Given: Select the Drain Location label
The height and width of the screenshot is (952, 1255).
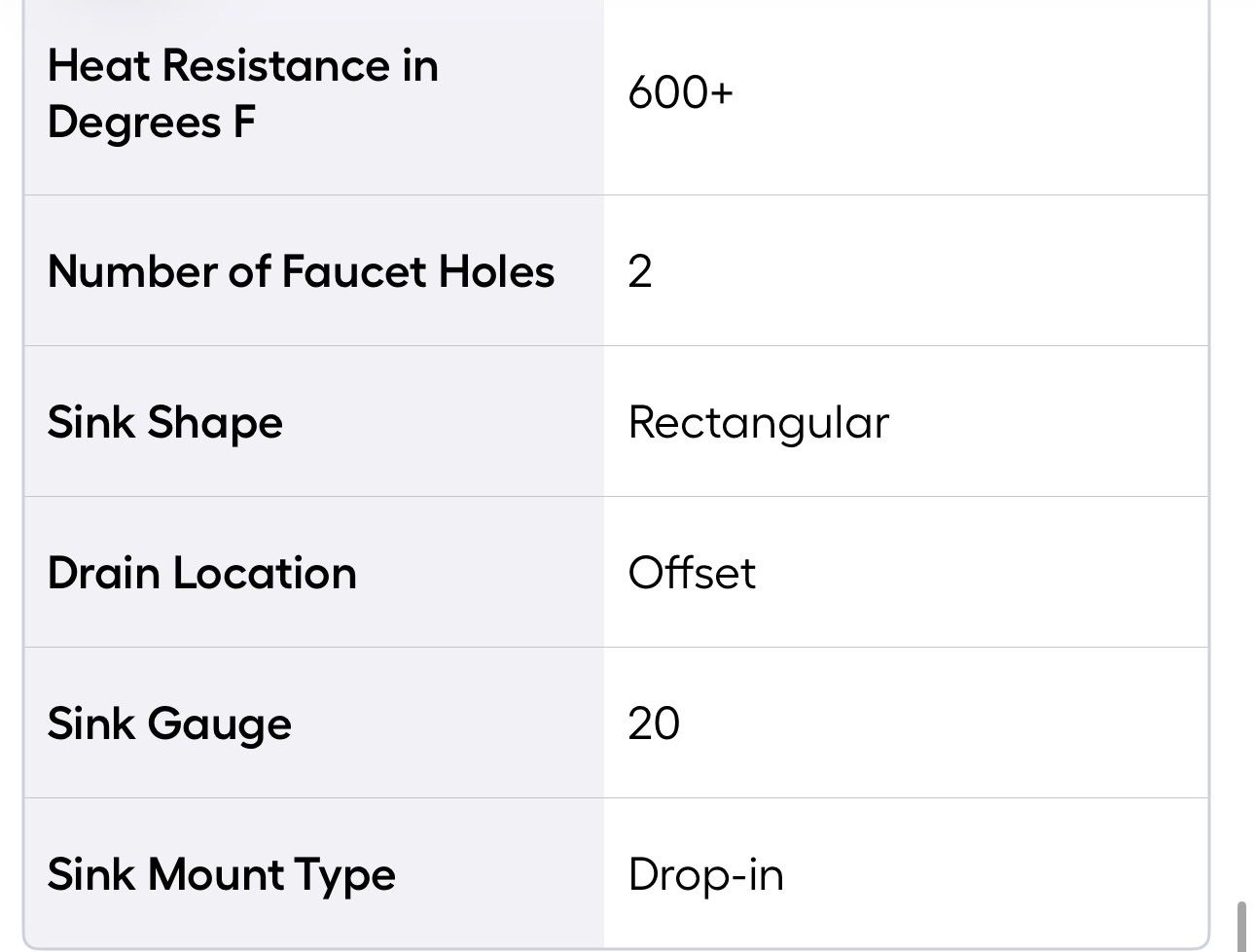Looking at the screenshot, I should click(202, 573).
